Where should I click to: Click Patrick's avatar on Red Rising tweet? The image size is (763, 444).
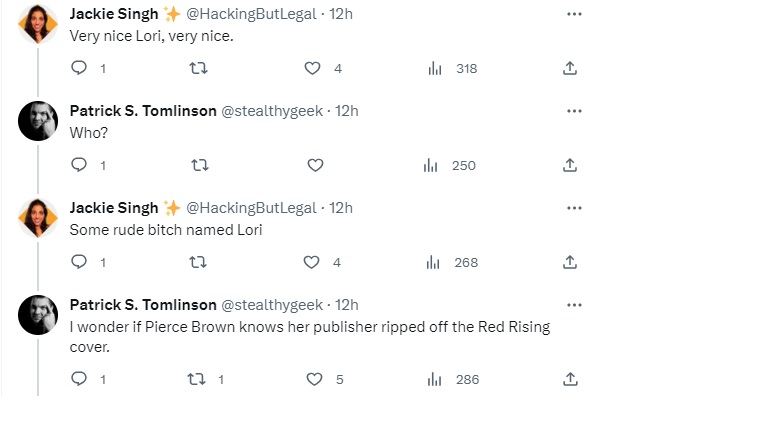tap(39, 316)
